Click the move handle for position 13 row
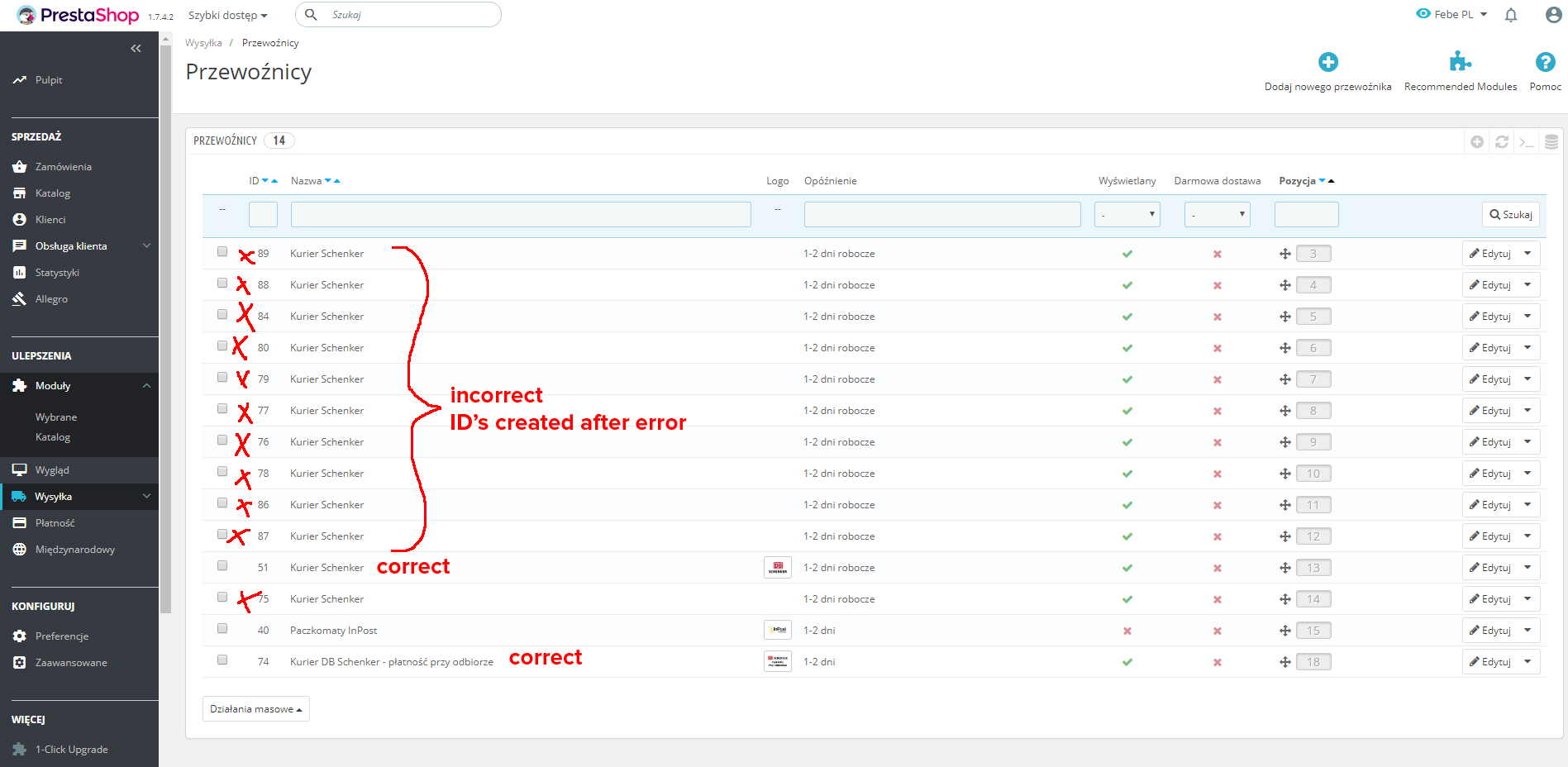1568x767 pixels. (1285, 568)
